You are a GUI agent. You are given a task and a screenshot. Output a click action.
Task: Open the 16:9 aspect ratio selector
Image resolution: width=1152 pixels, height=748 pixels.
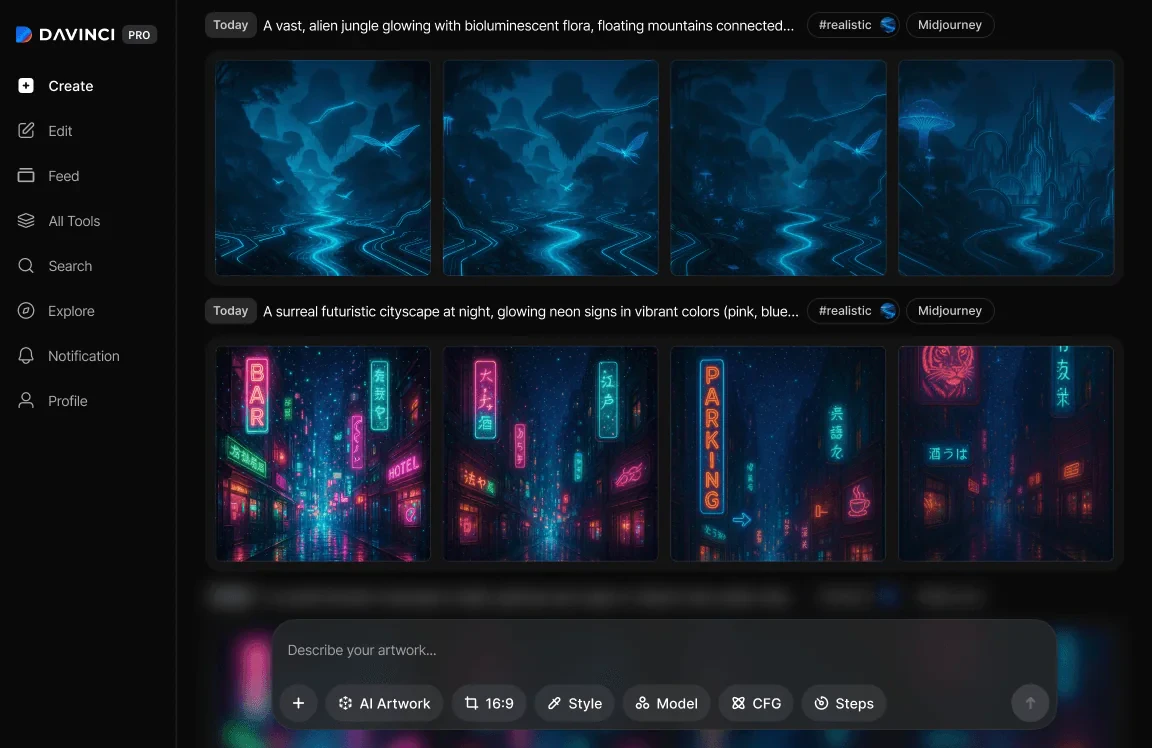pyautogui.click(x=489, y=703)
